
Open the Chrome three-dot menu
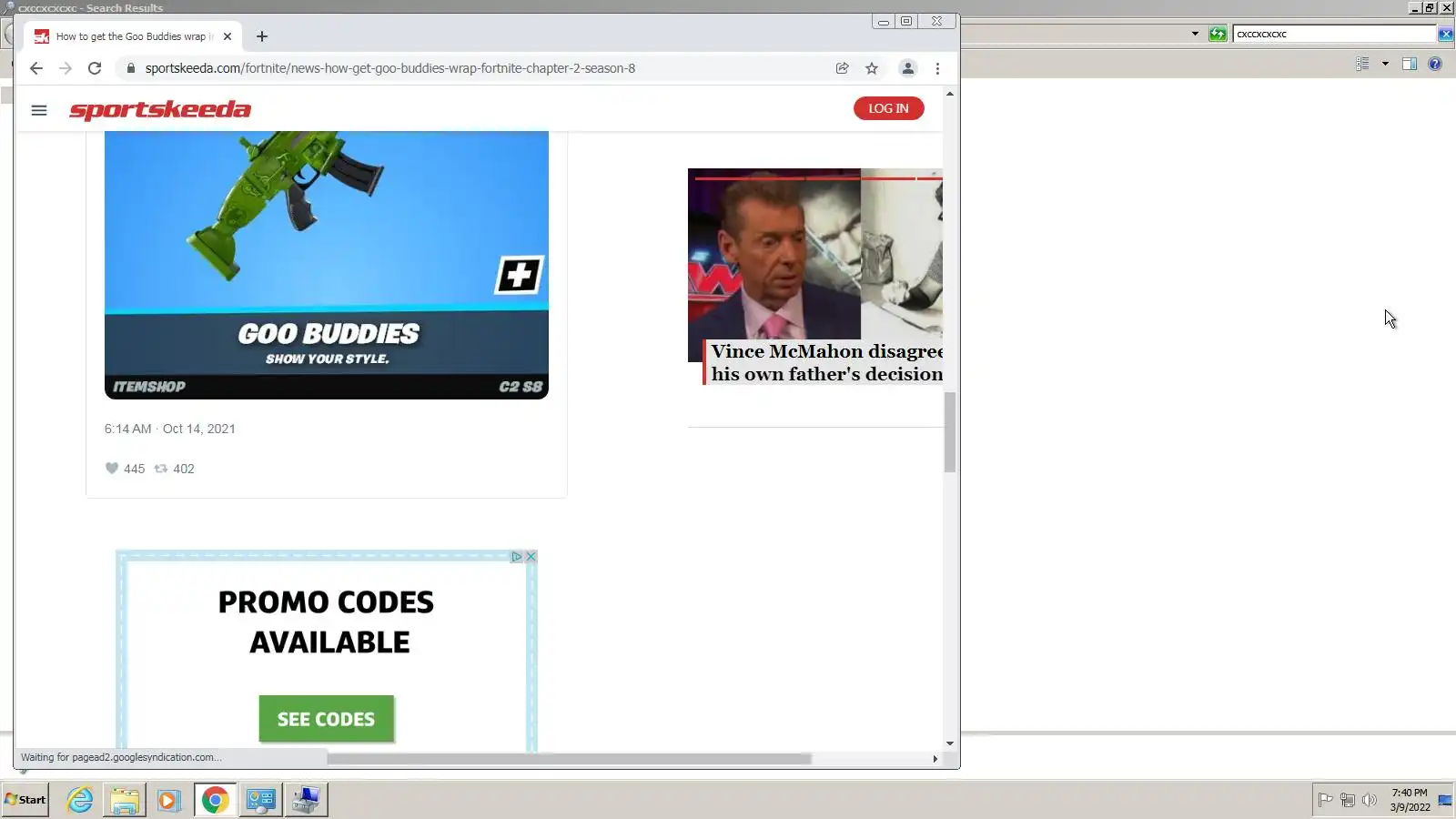click(x=937, y=68)
